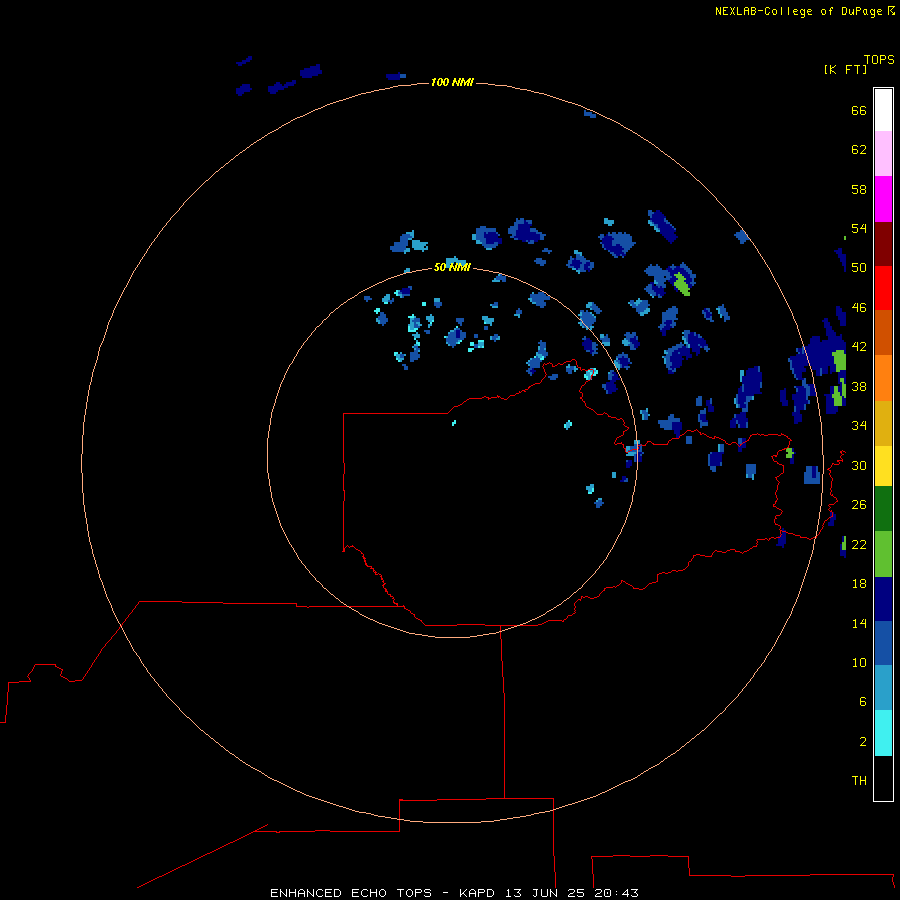Image resolution: width=900 pixels, height=900 pixels.
Task: Click the 13 JUN 25 date text
Action: click(x=547, y=893)
